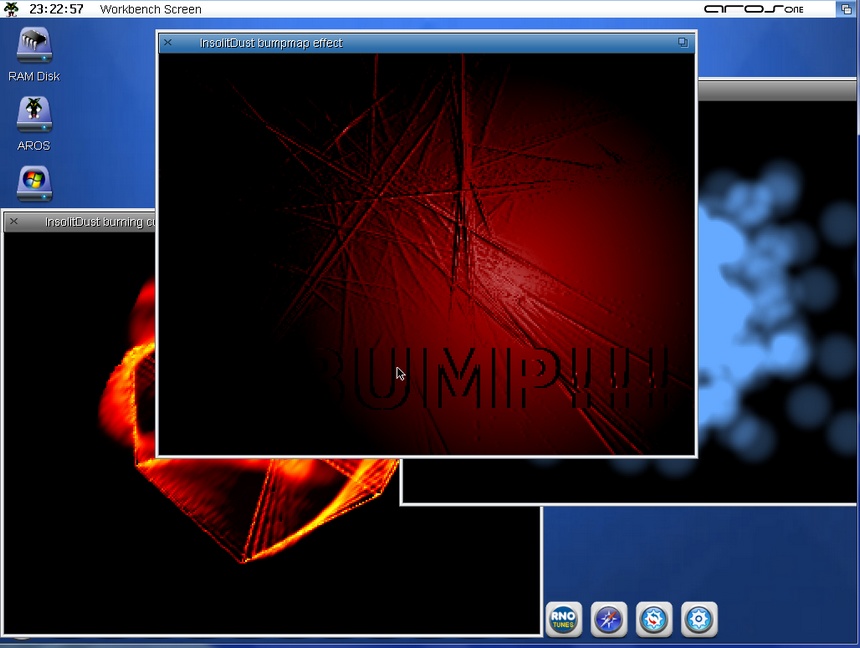Open the RAM Disk desktop icon
The height and width of the screenshot is (648, 860).
(34, 47)
